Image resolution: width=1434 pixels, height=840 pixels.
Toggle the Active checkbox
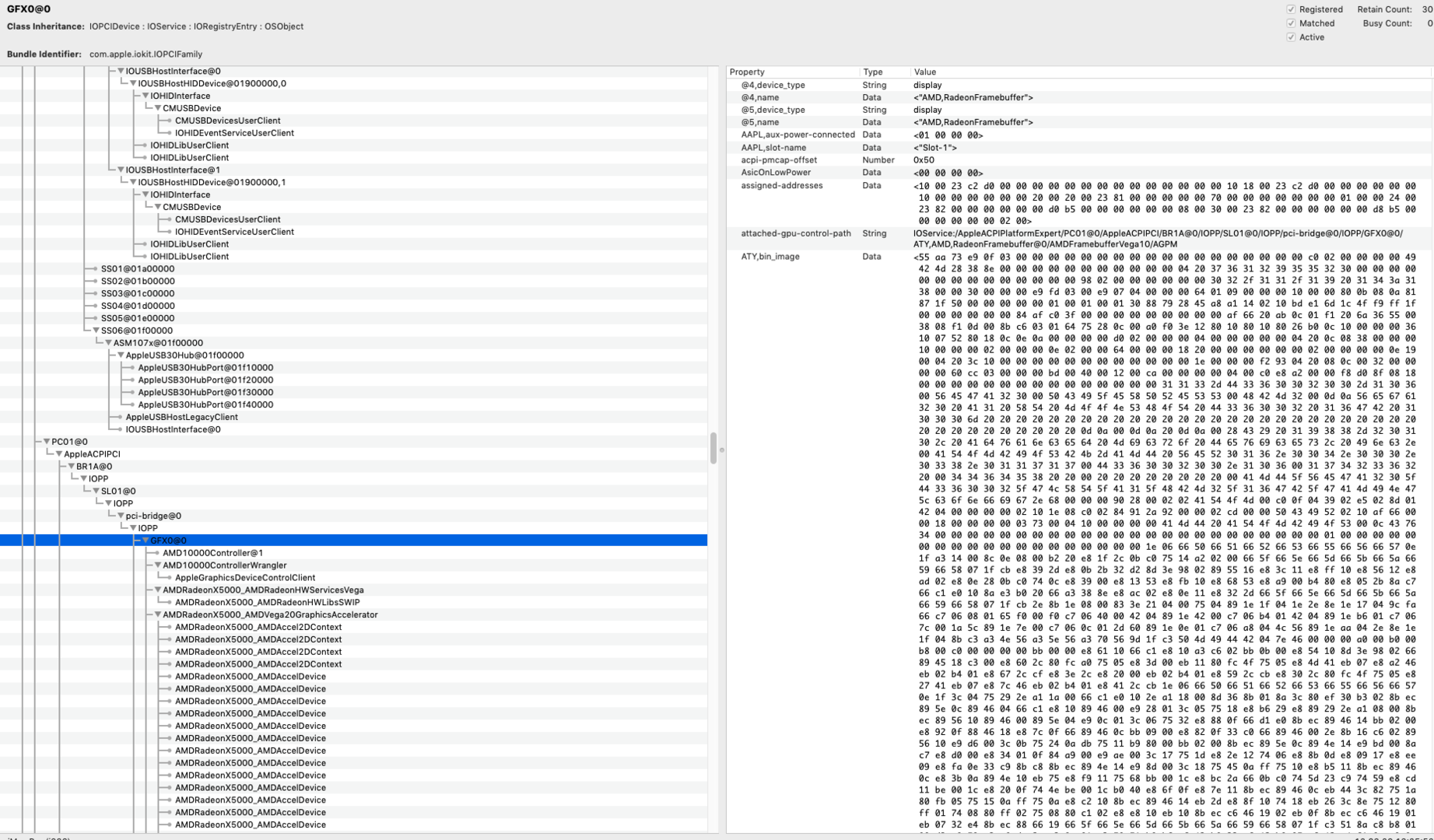1291,37
